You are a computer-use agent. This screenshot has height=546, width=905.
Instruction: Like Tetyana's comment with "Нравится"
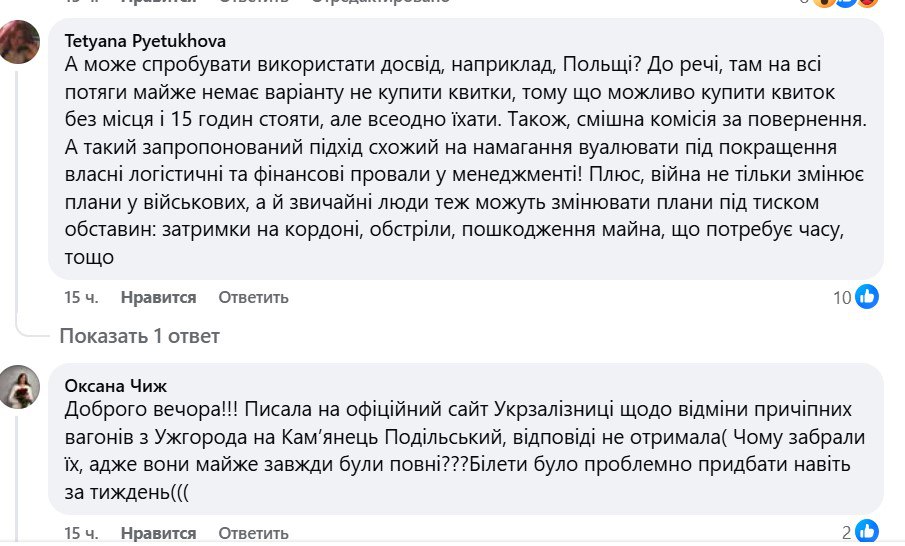(158, 297)
